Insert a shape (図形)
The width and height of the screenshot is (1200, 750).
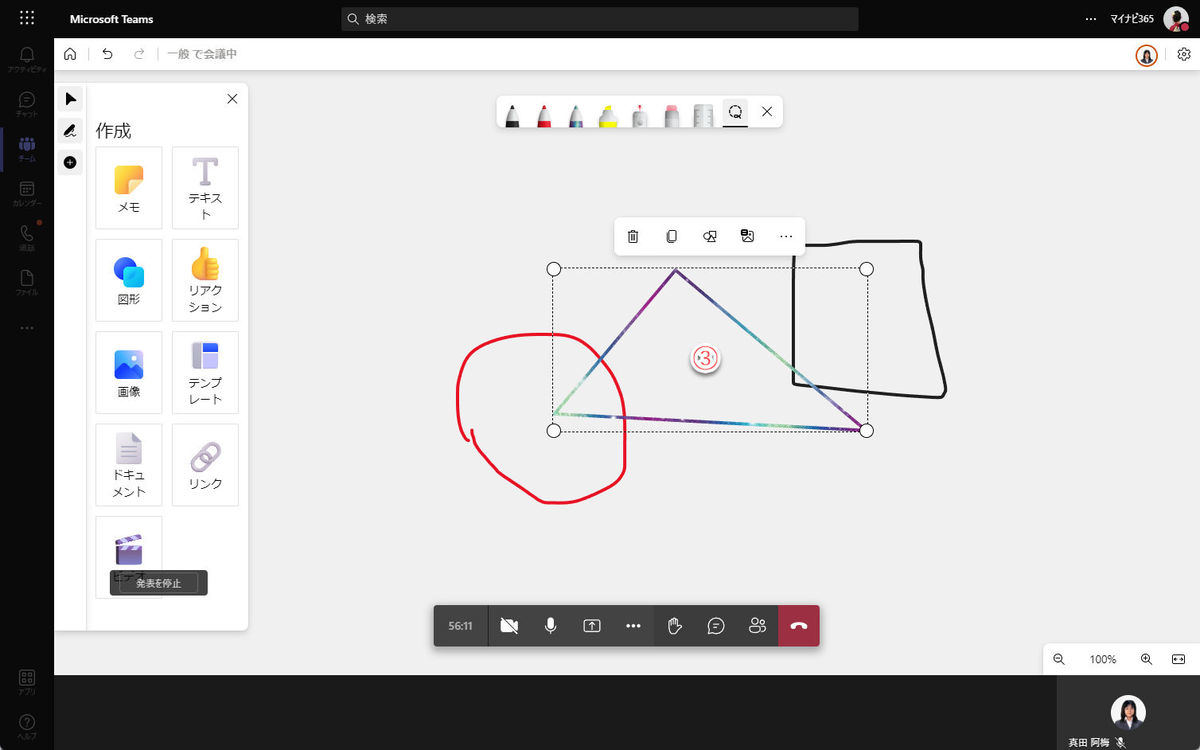[129, 280]
